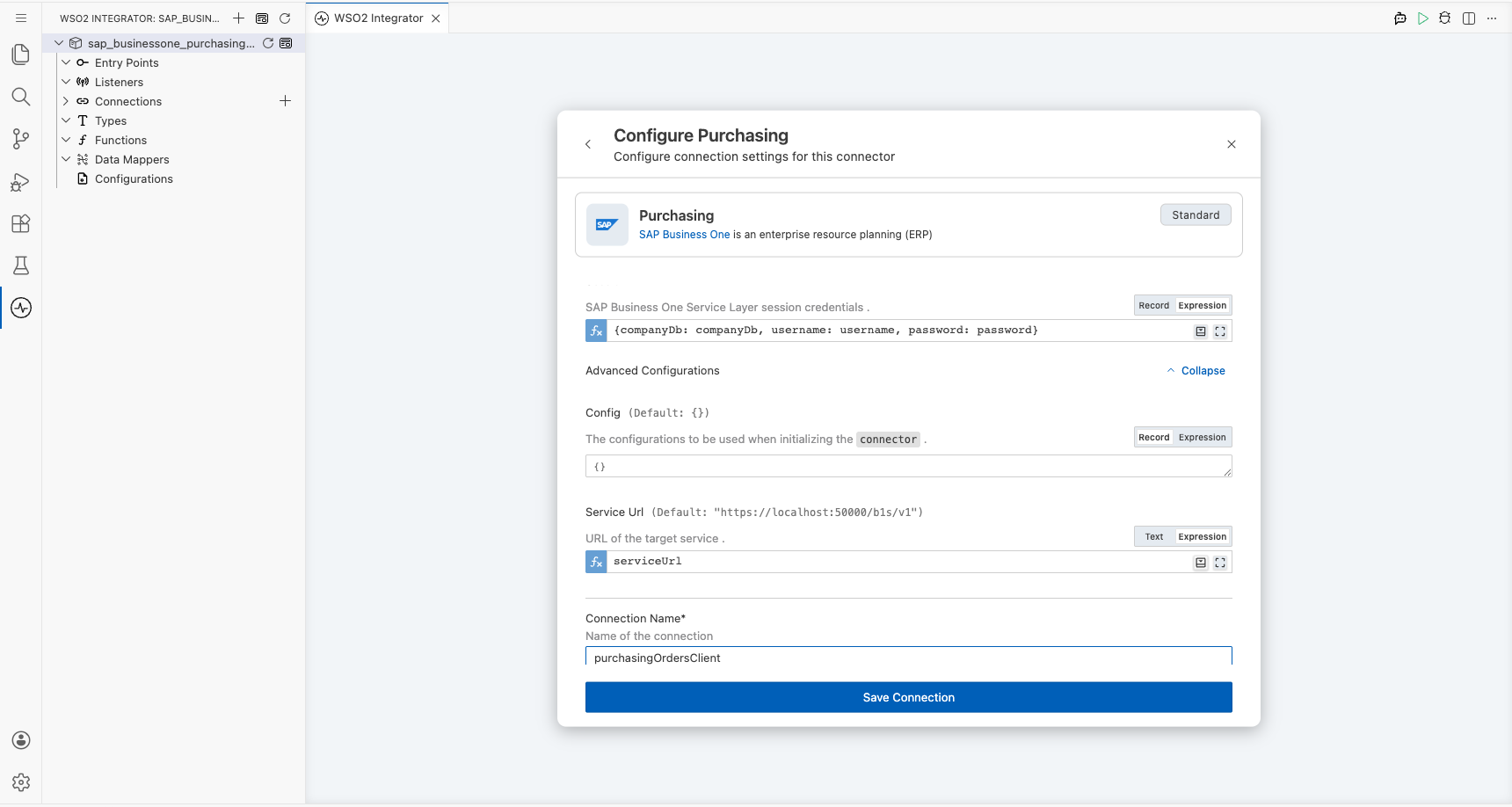
Task: Refresh the sap_businessone_purchasing project row
Action: pyautogui.click(x=268, y=43)
